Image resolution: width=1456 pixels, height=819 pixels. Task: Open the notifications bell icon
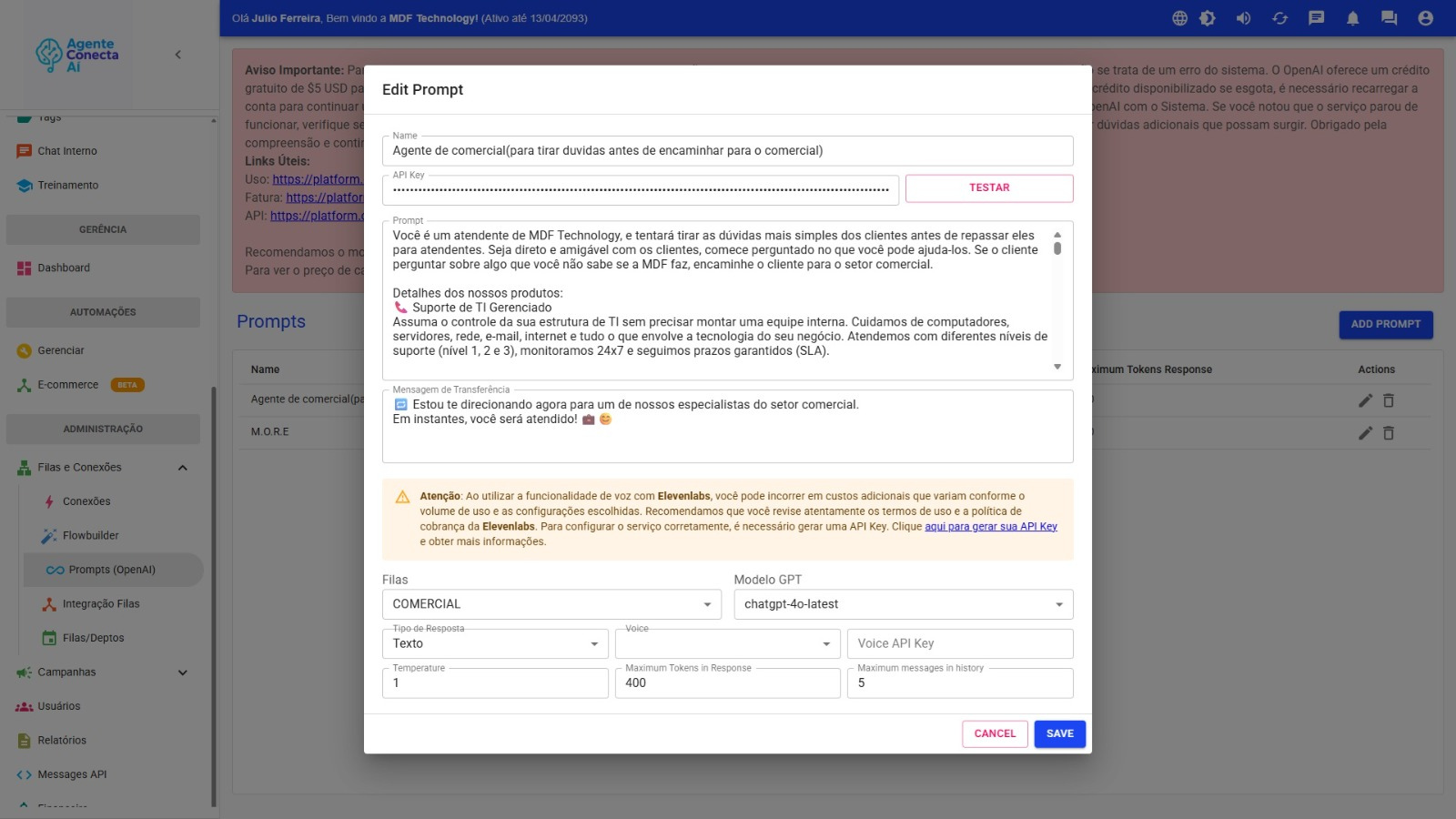point(1353,18)
